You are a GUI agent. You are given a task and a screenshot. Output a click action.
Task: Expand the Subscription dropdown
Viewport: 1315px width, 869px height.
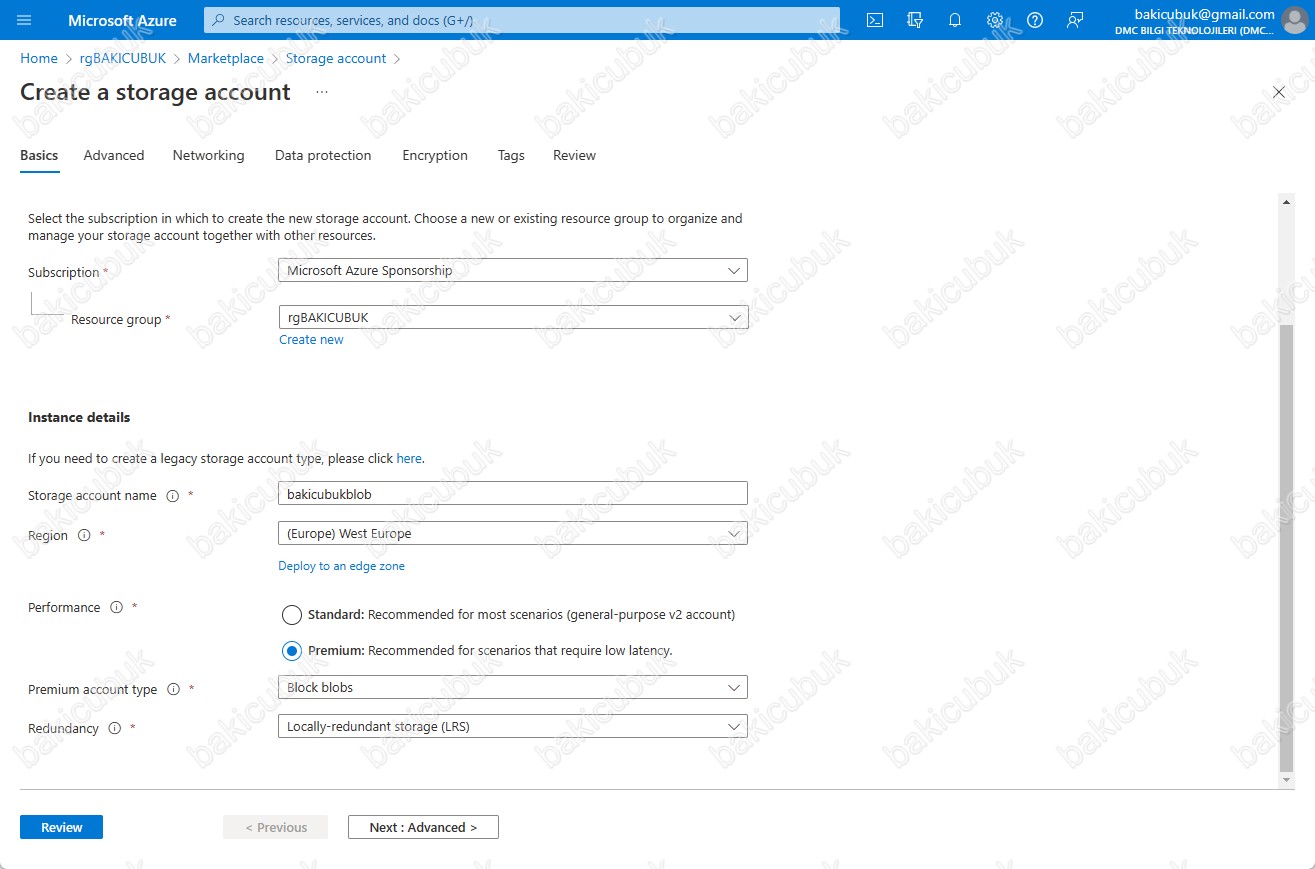click(x=513, y=270)
